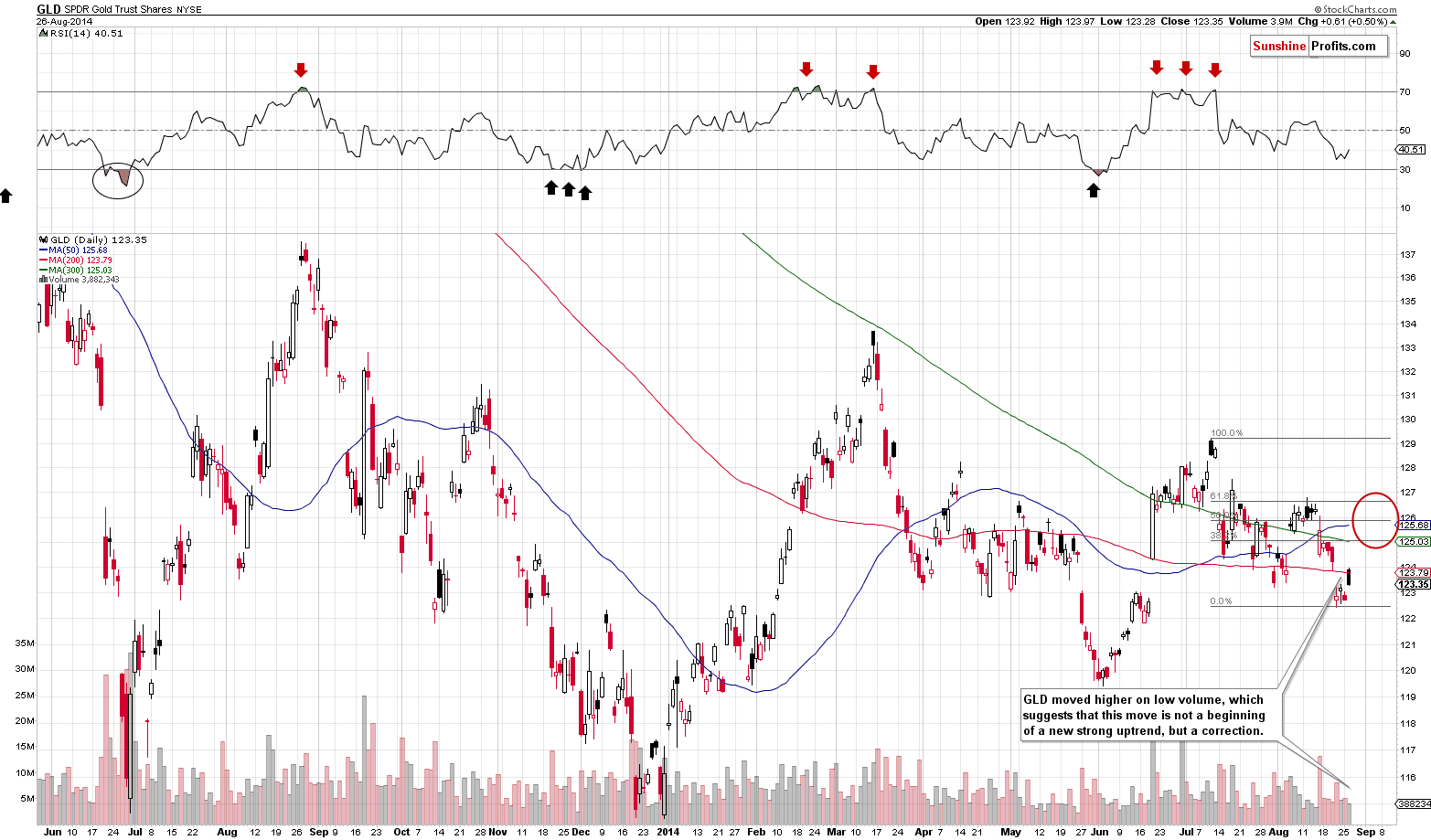Click the 50 label on the RSI axis
Image resolution: width=1431 pixels, height=840 pixels.
click(x=1405, y=130)
